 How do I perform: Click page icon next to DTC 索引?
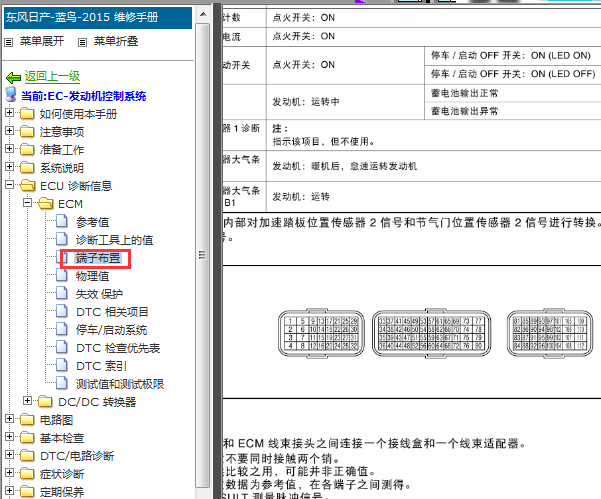pos(62,365)
